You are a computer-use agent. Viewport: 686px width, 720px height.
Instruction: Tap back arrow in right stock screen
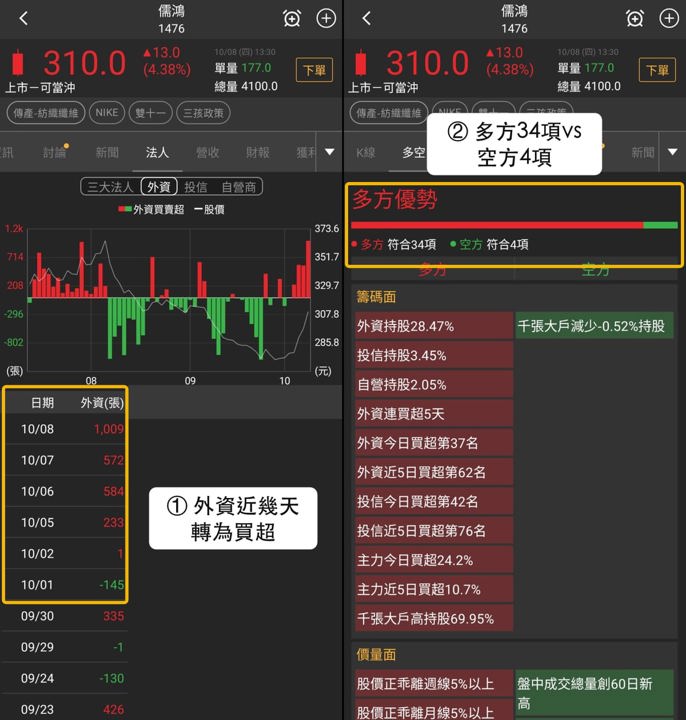click(x=366, y=19)
